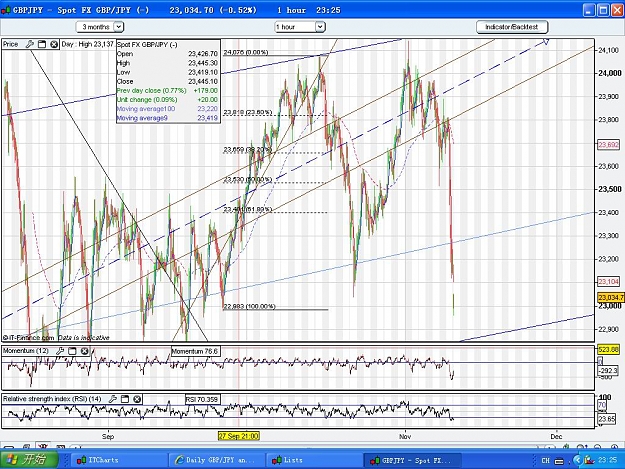The image size is (625, 469).
Task: Click the GBPJPY window title bar icon
Action: coord(6,10)
